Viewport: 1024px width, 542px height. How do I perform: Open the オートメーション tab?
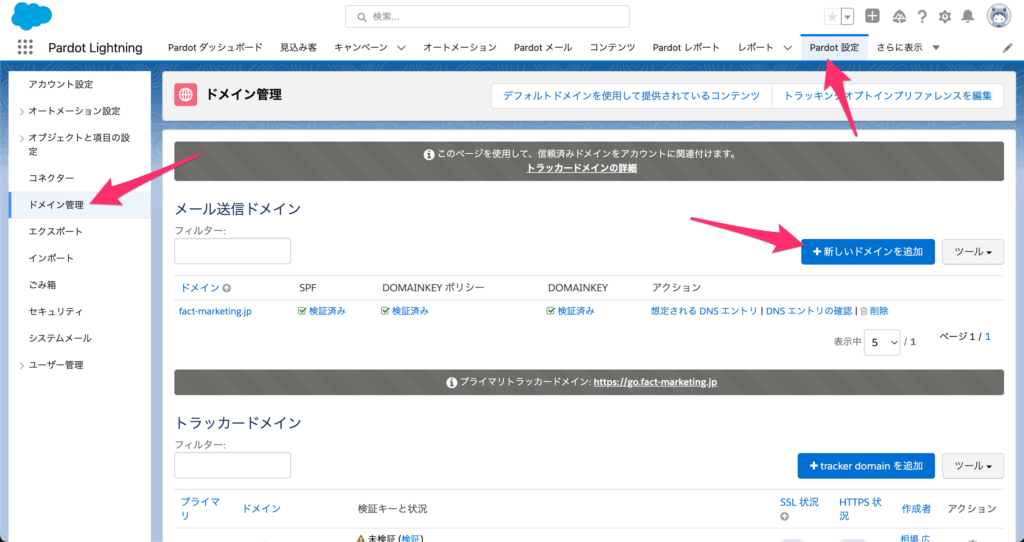[x=460, y=47]
